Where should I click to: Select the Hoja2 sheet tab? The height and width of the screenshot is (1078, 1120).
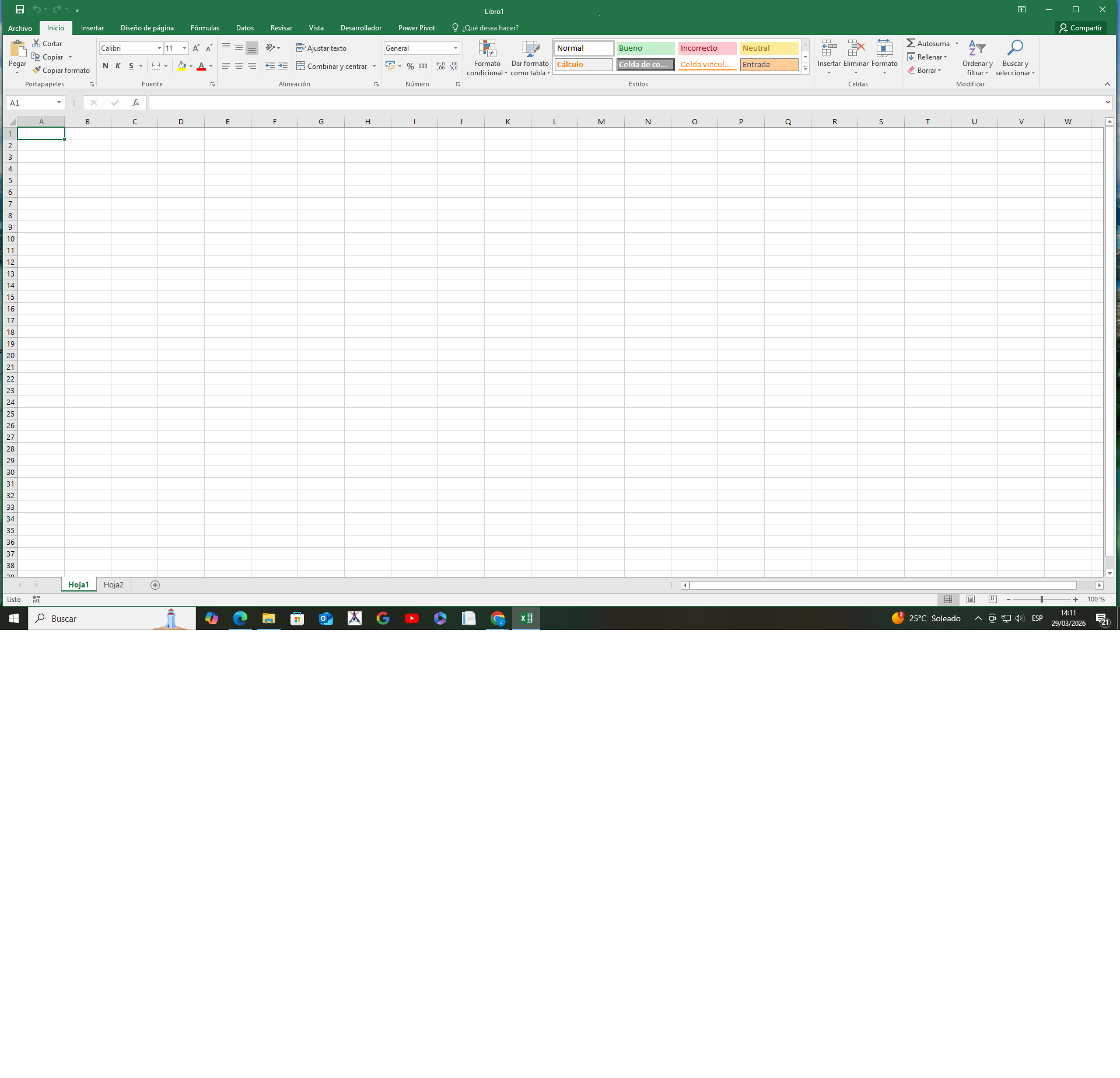pyautogui.click(x=113, y=584)
